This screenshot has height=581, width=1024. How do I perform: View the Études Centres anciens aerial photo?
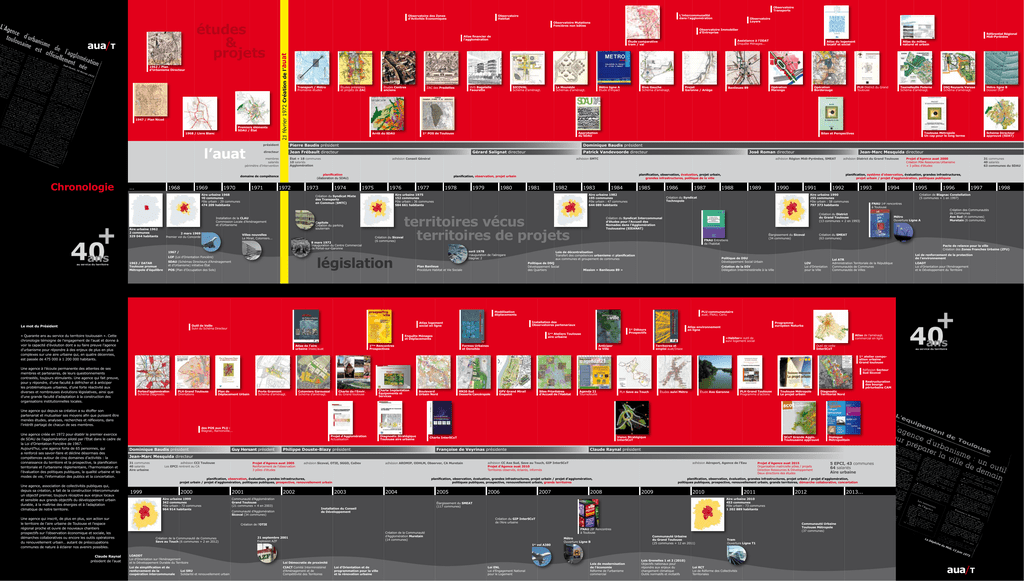398,68
